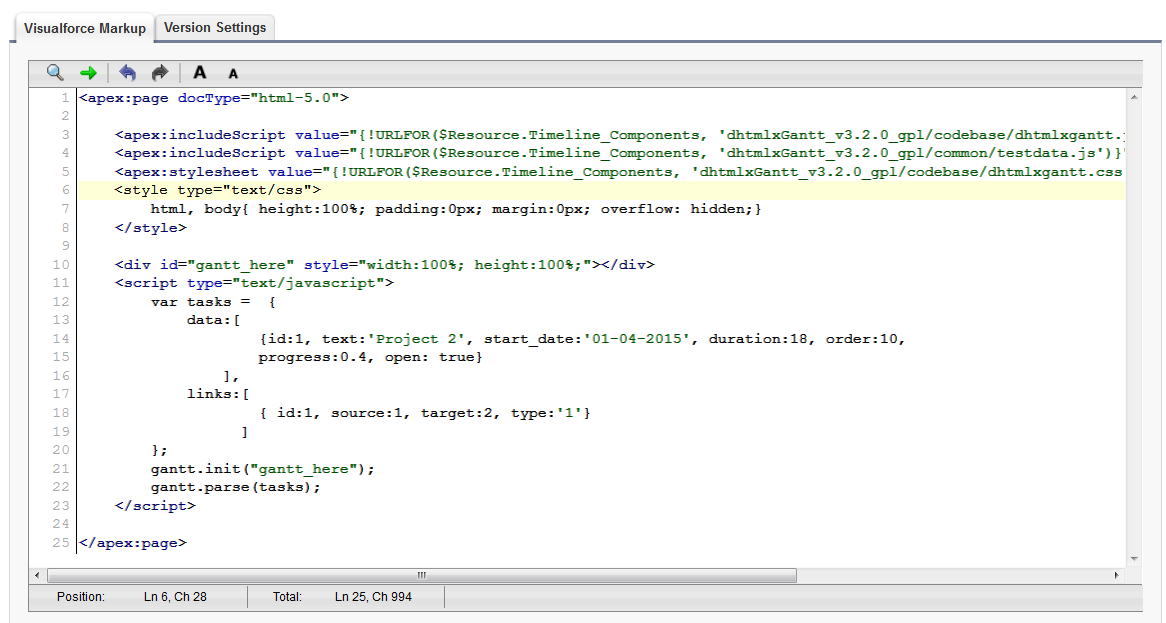Undo the last edit
This screenshot has height=623, width=1166.
click(x=128, y=73)
